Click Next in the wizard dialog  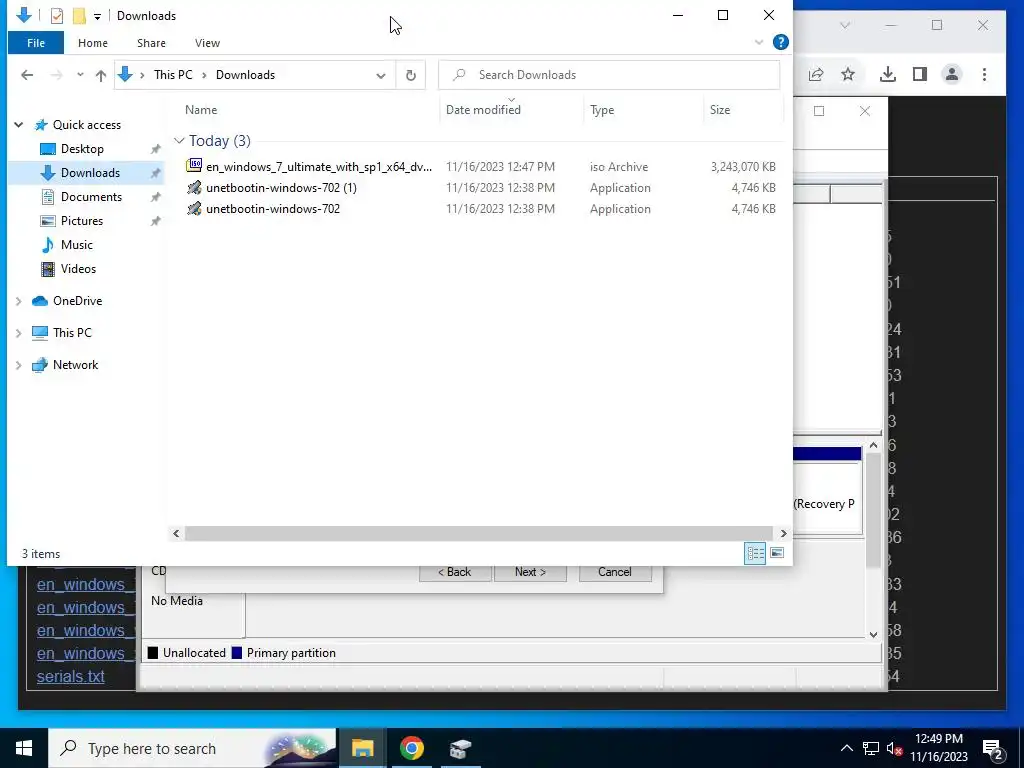[530, 572]
